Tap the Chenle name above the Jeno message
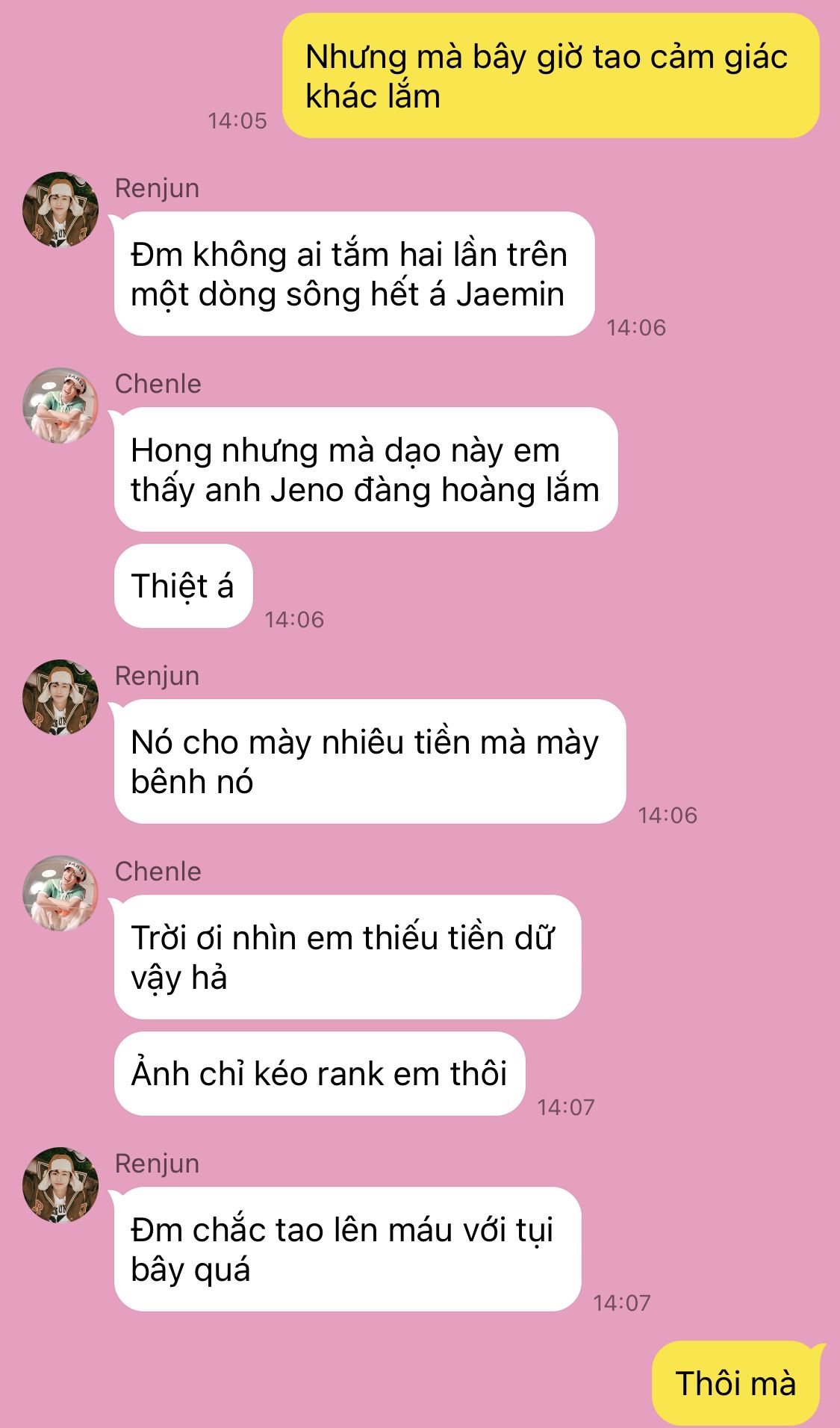 pos(158,384)
